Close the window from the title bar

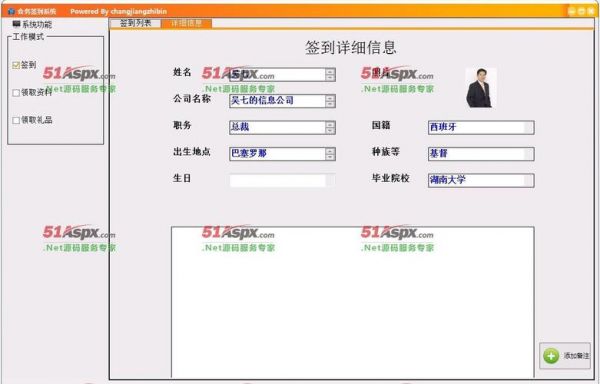590,11
